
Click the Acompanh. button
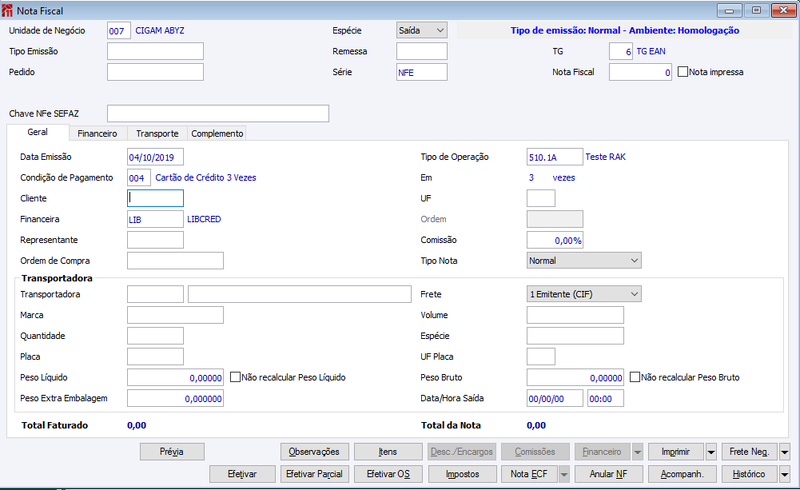(682, 474)
